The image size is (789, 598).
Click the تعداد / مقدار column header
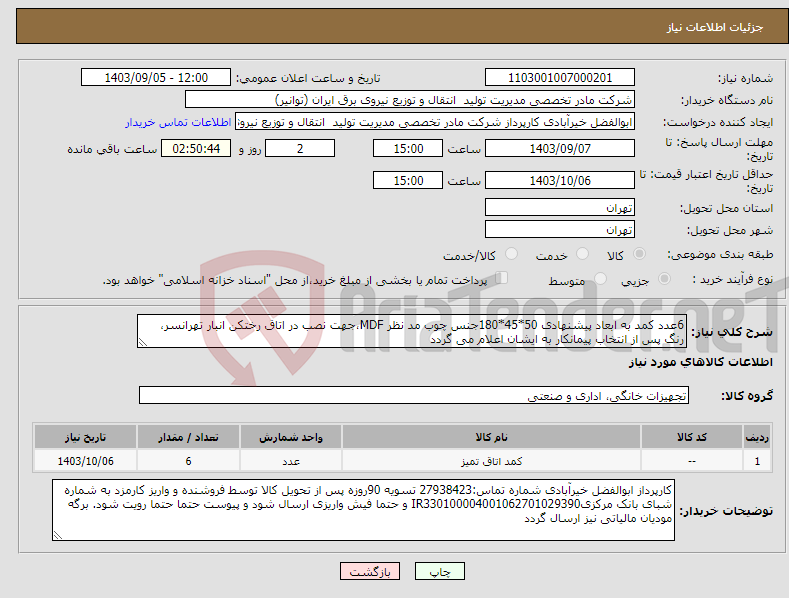(x=188, y=437)
